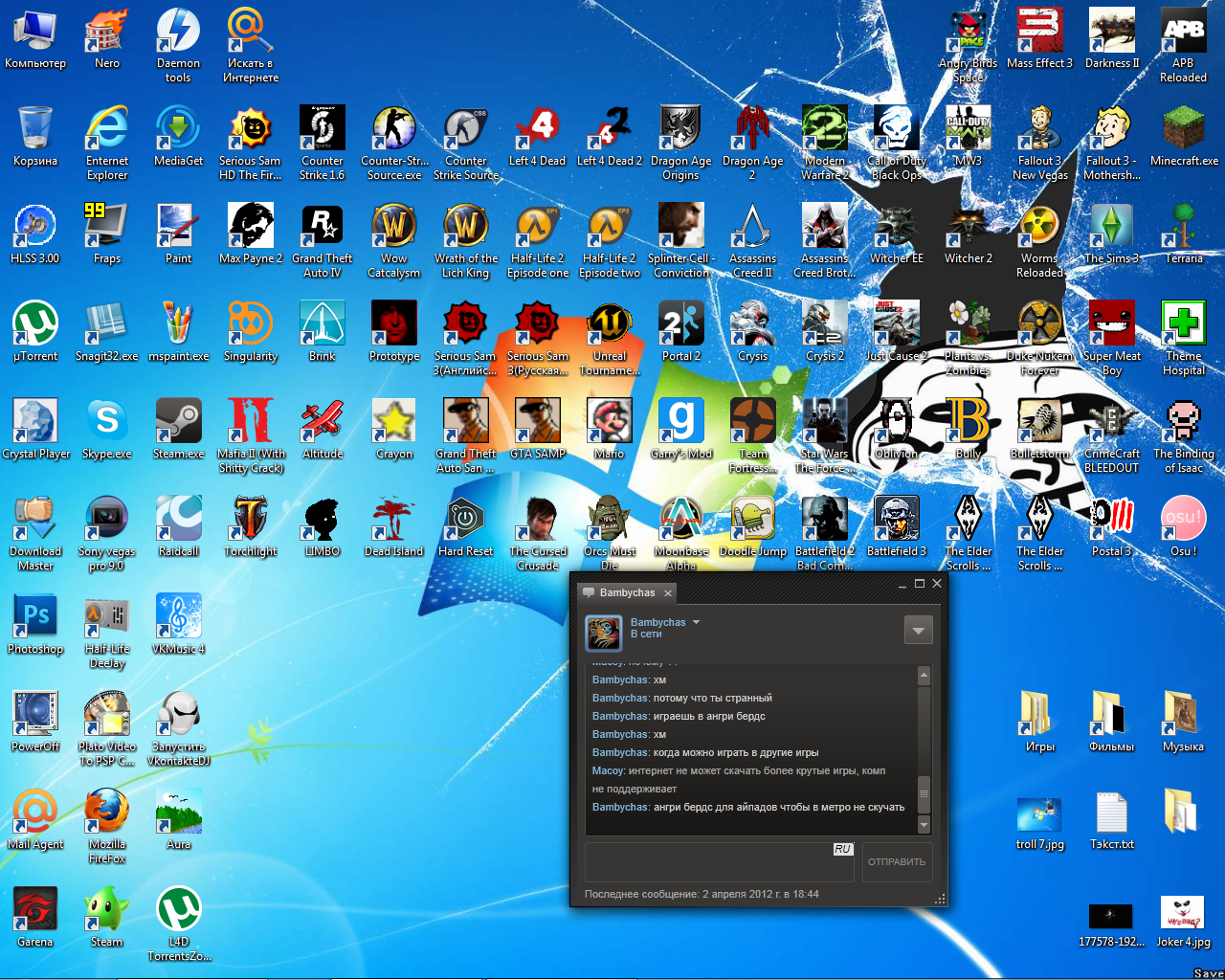Select the Portal 2 shortcut
The width and height of the screenshot is (1225, 980).
pos(681,331)
